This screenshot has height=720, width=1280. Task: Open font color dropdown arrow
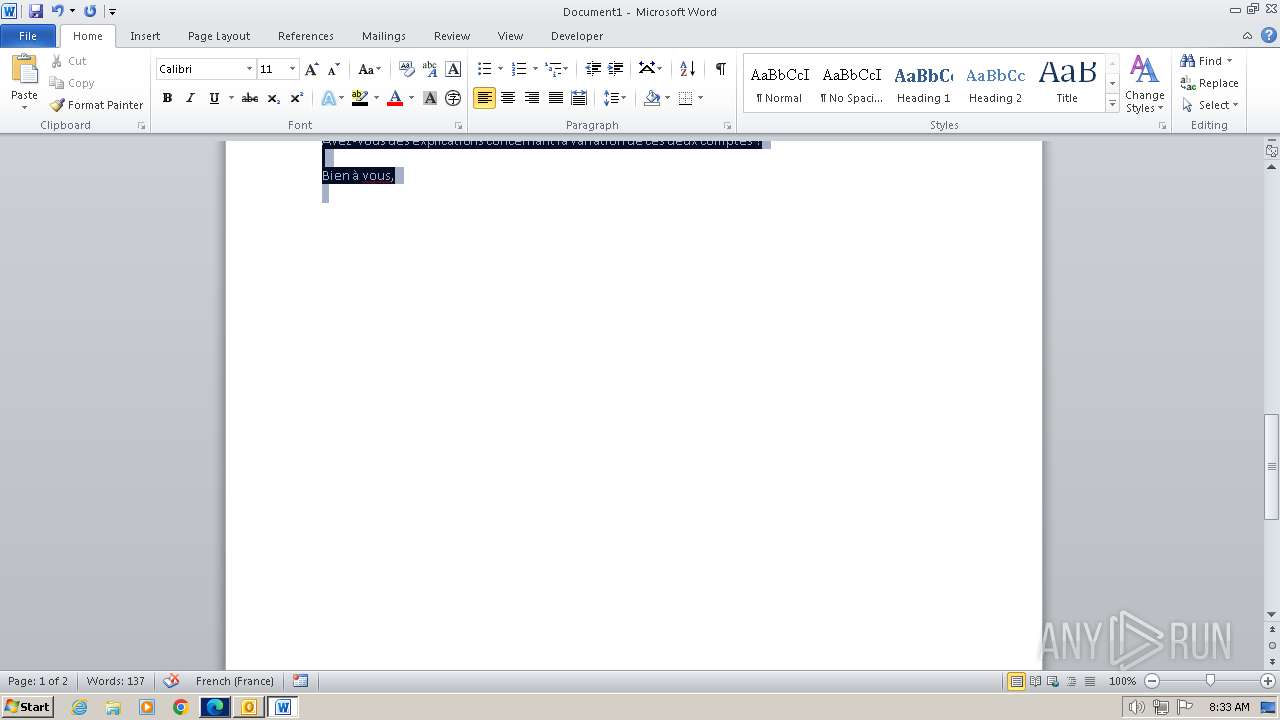click(x=411, y=98)
